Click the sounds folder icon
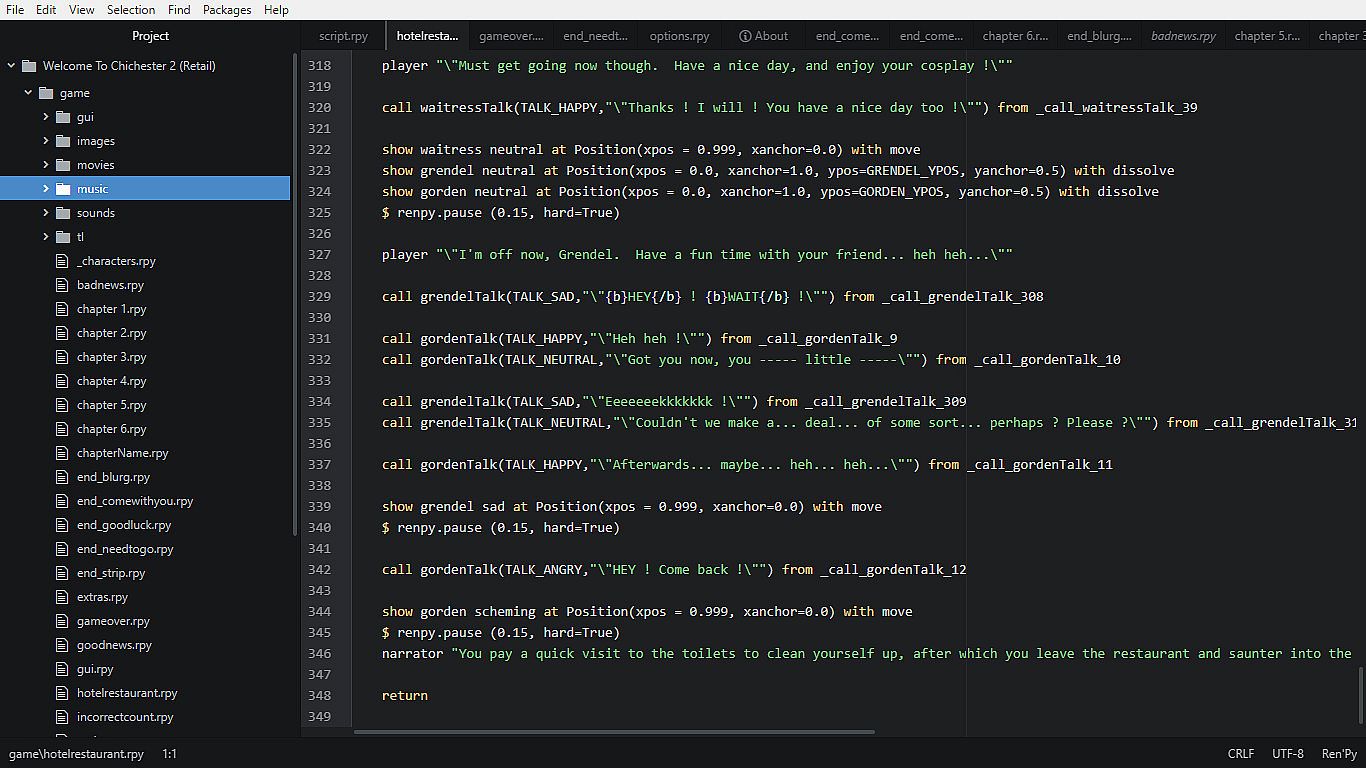The height and width of the screenshot is (768, 1366). (63, 213)
